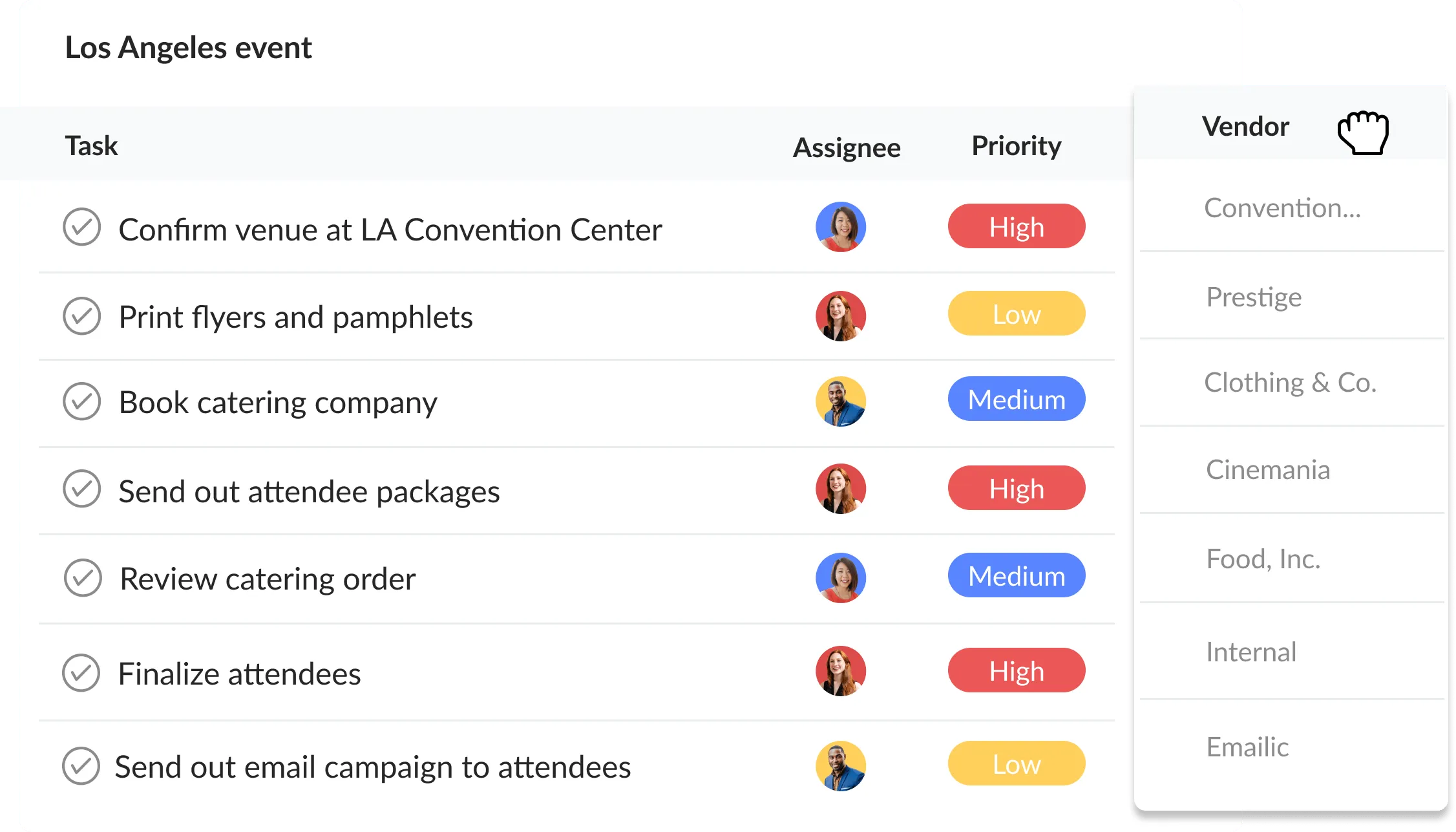Click the Priority column header
1456x832 pixels.
point(1016,146)
